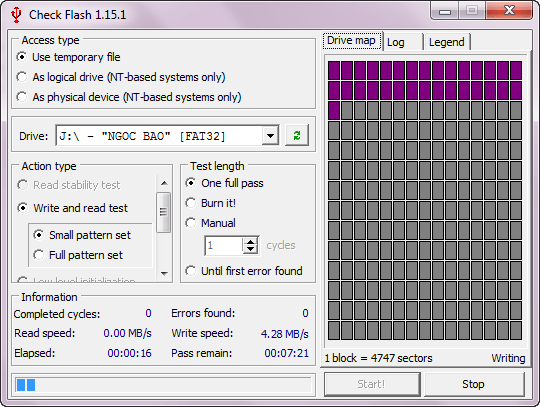540x407 pixels.
Task: Open the Log tab
Action: (x=403, y=42)
